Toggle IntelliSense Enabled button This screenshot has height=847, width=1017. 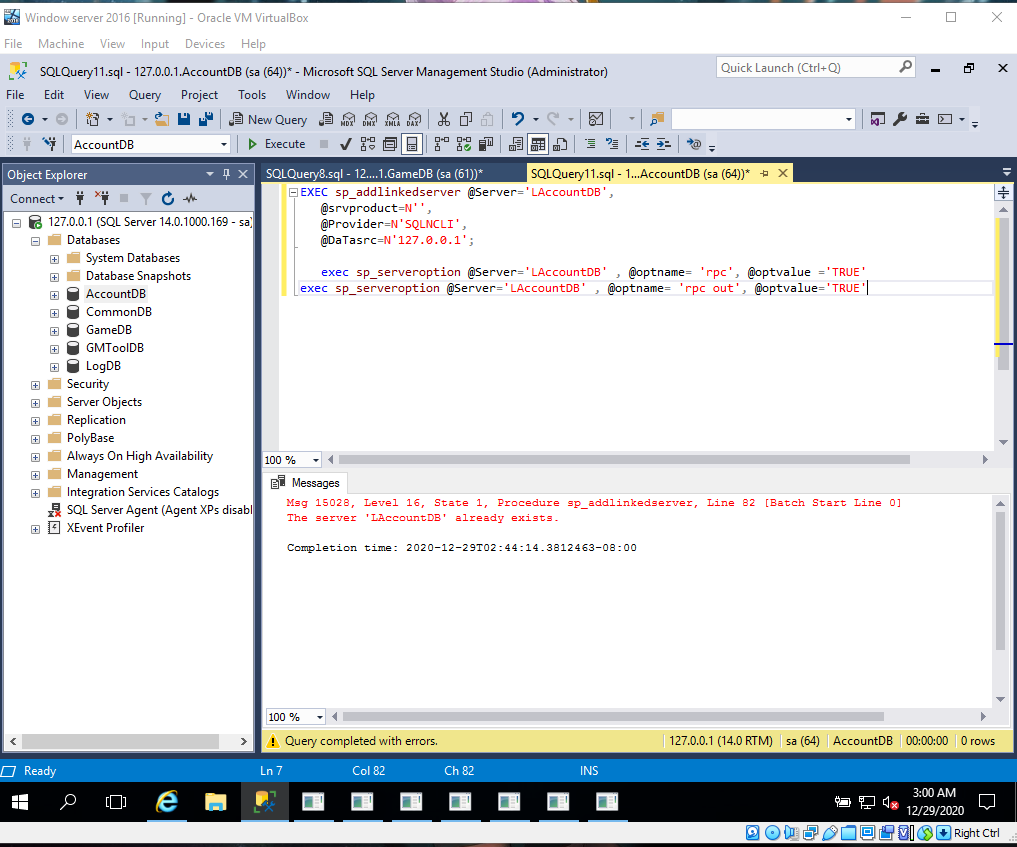pos(412,144)
